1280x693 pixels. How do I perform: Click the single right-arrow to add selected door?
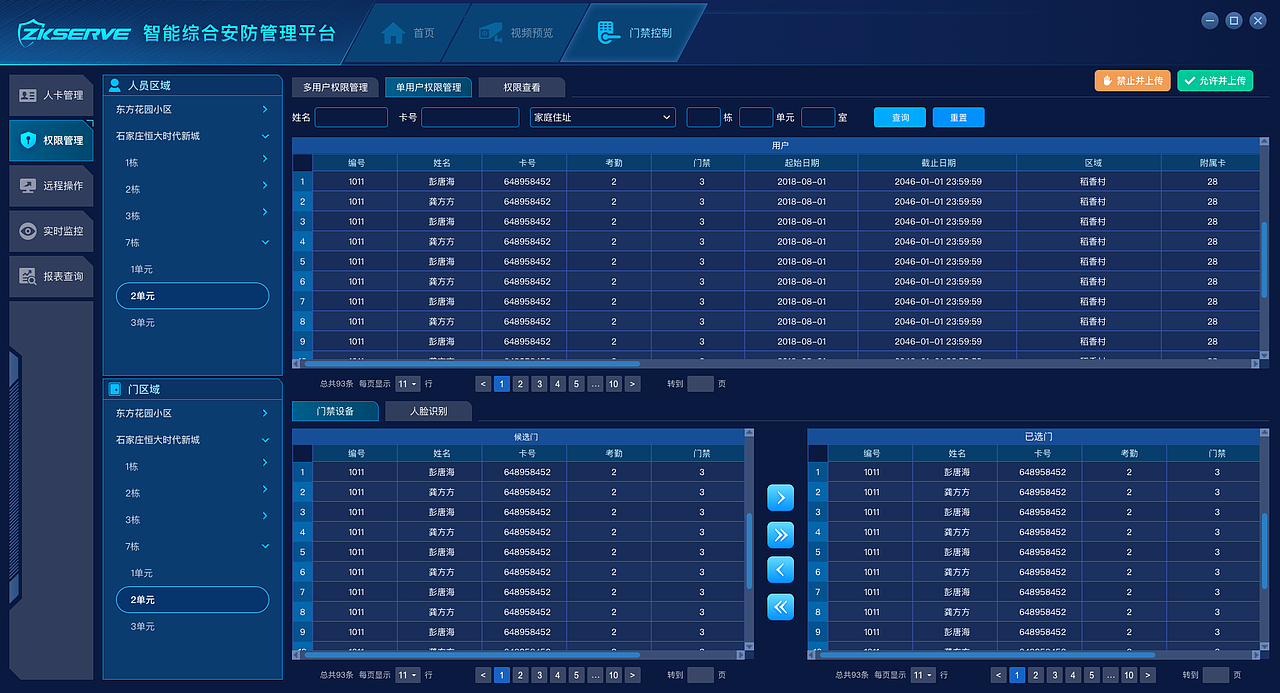point(780,497)
